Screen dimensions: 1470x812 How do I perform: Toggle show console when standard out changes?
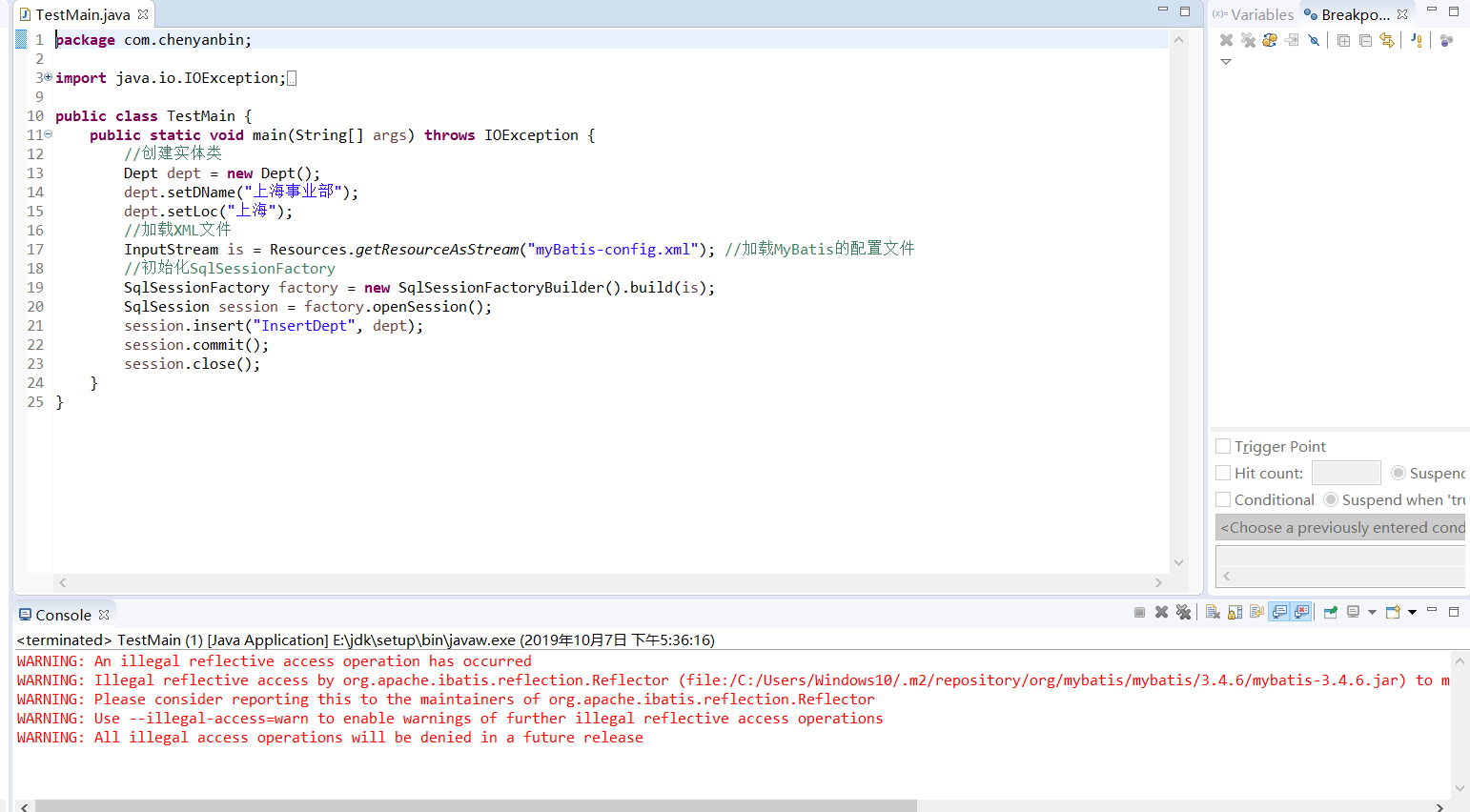pyautogui.click(x=1279, y=612)
